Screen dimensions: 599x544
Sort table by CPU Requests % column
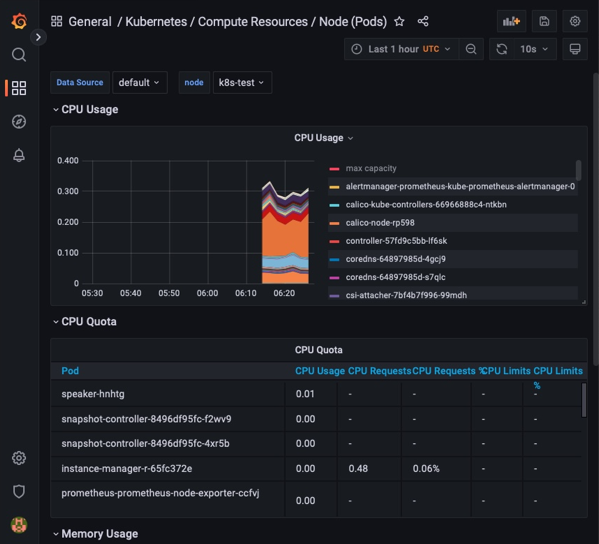447,371
